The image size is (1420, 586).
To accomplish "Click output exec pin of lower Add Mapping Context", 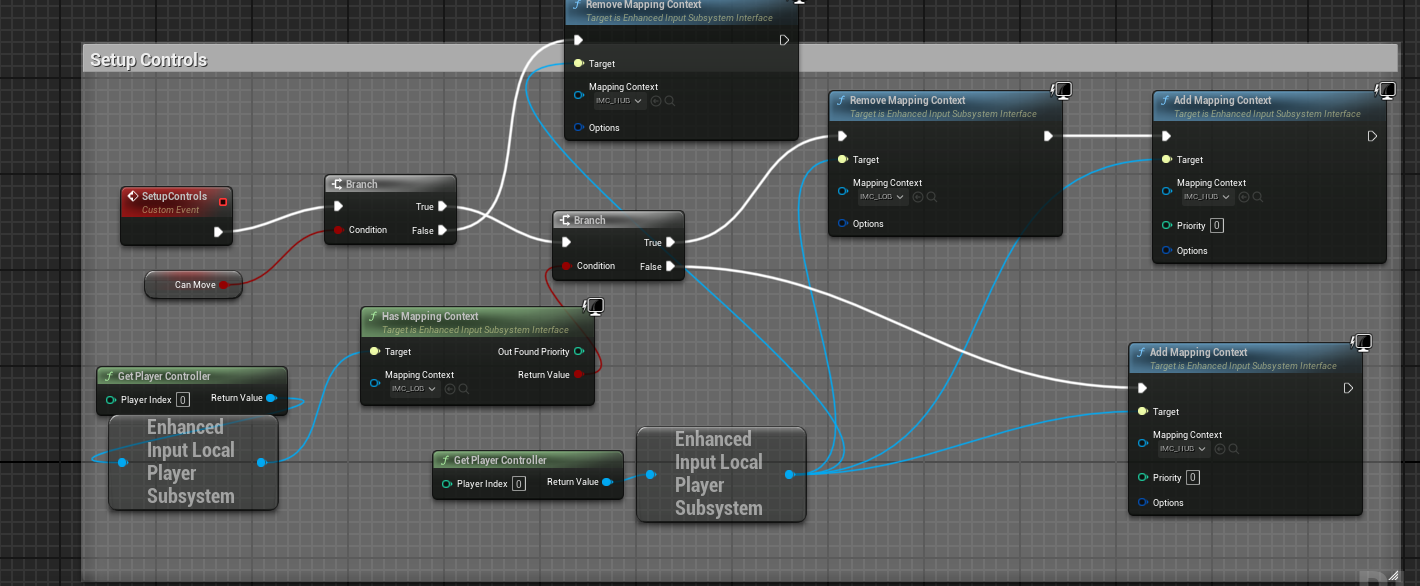I will [x=1348, y=388].
